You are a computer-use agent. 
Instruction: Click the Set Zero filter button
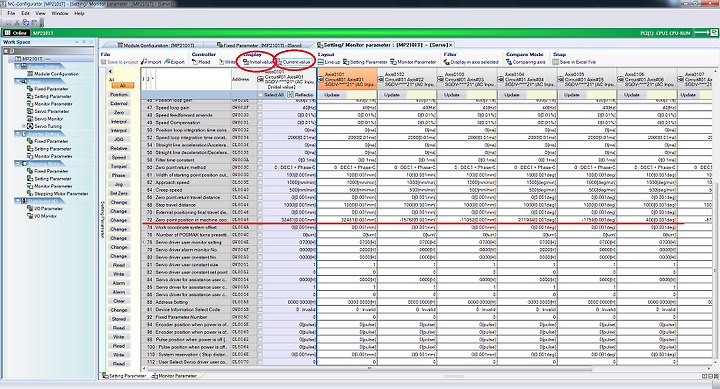118,193
